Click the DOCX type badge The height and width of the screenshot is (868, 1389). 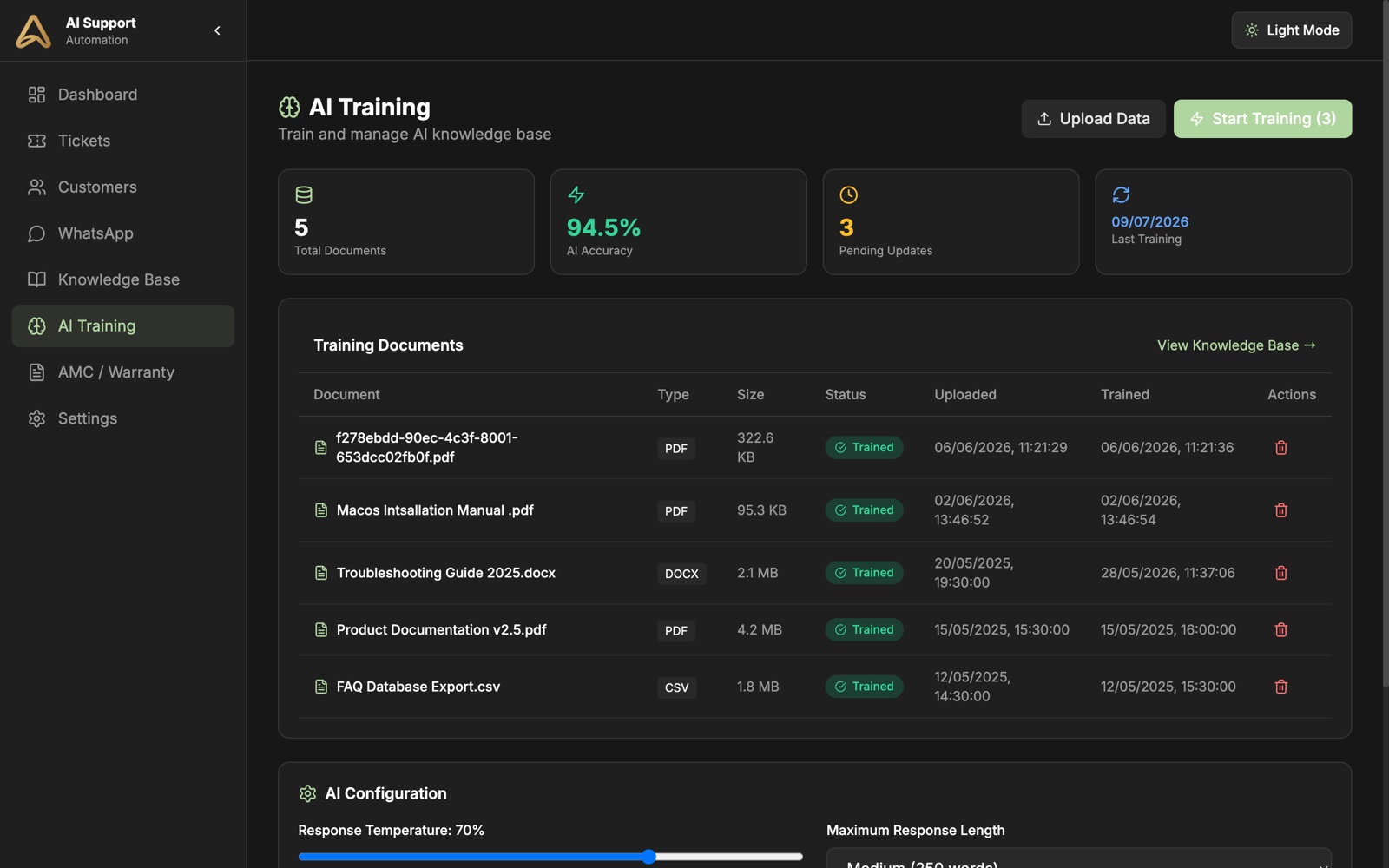tap(681, 574)
